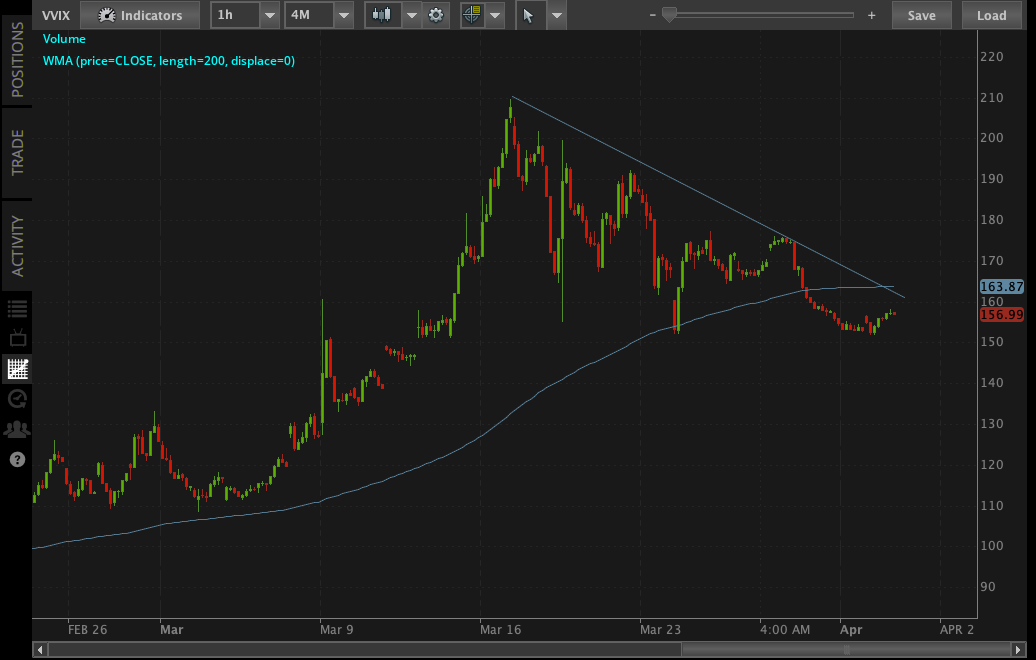The height and width of the screenshot is (660, 1036).
Task: Open the 4M time range dropdown arrow
Action: coord(343,15)
